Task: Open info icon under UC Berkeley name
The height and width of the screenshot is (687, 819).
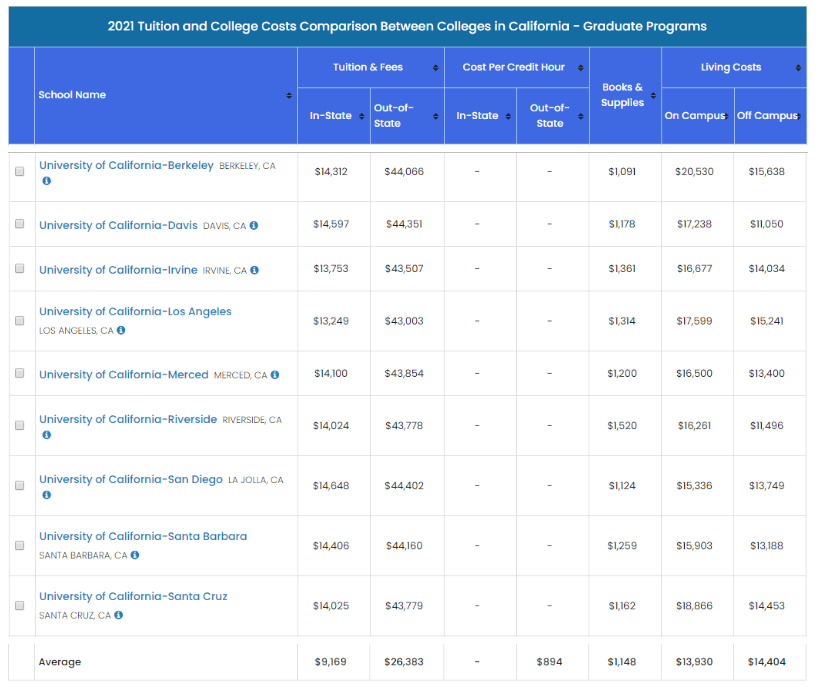Action: pos(46,181)
